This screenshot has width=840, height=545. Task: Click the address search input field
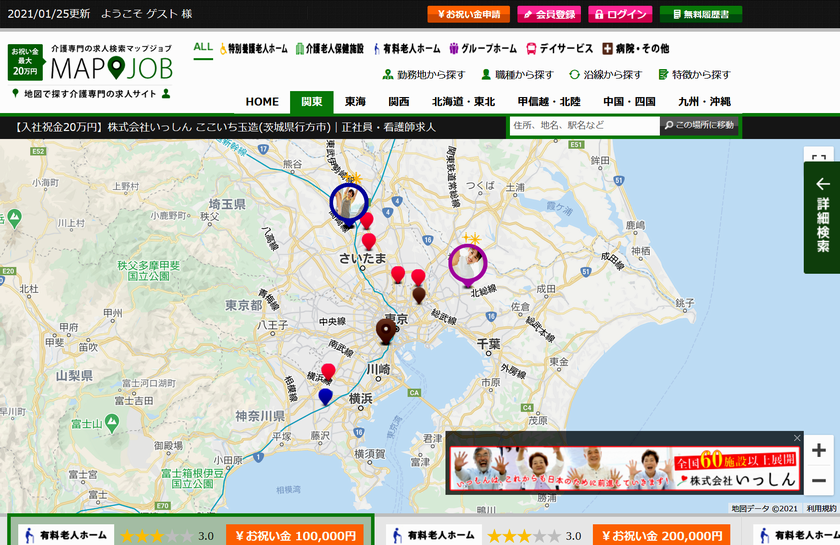pos(583,126)
